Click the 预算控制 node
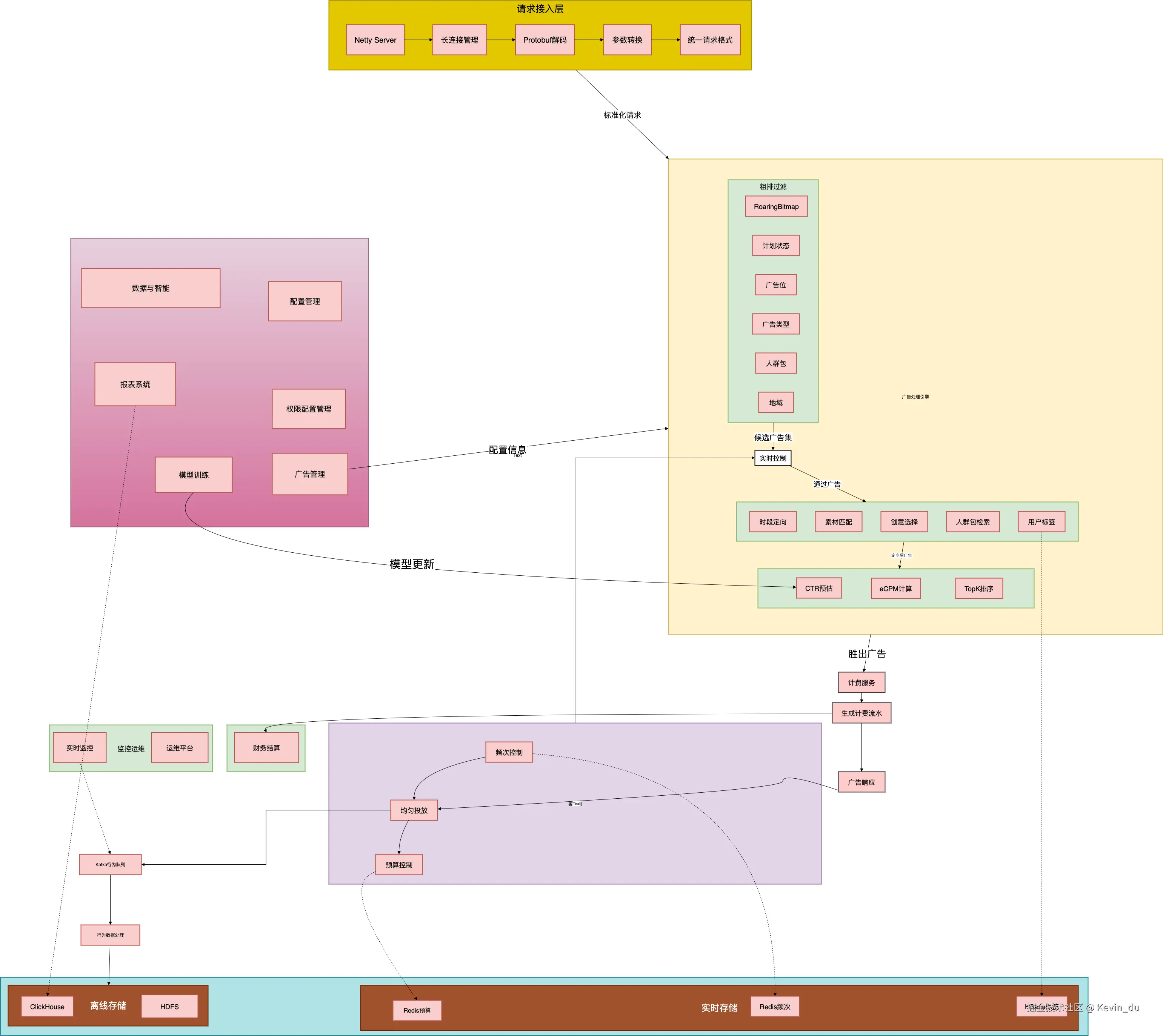Image resolution: width=1163 pixels, height=1036 pixels. coord(399,865)
